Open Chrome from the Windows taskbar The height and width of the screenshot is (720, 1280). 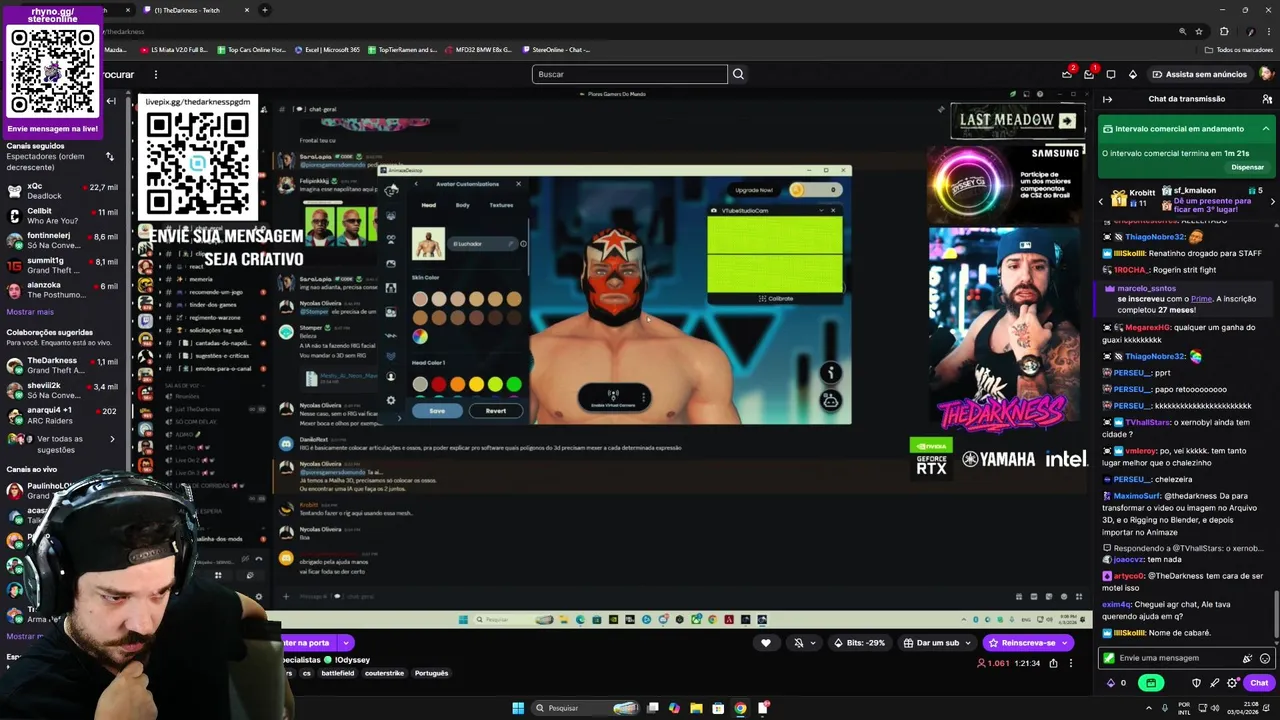coord(740,708)
